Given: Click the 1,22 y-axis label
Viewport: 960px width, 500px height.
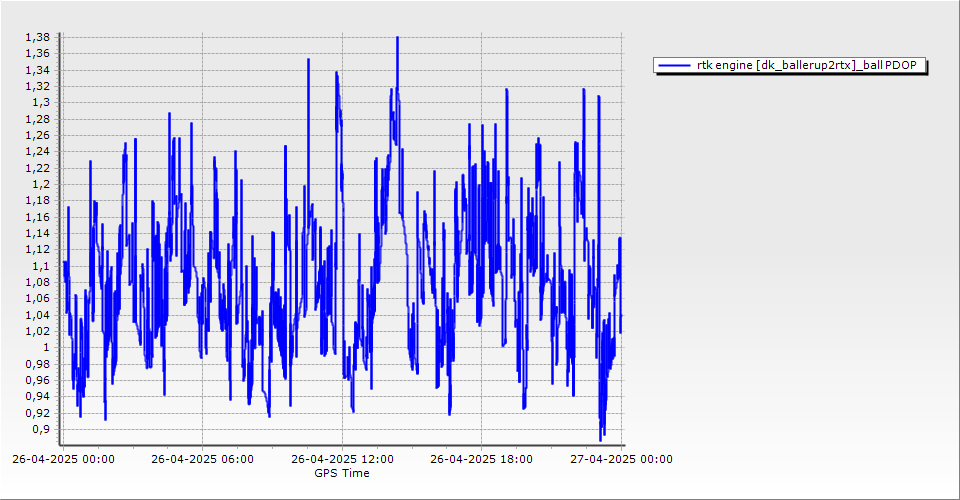Looking at the screenshot, I should (37, 168).
